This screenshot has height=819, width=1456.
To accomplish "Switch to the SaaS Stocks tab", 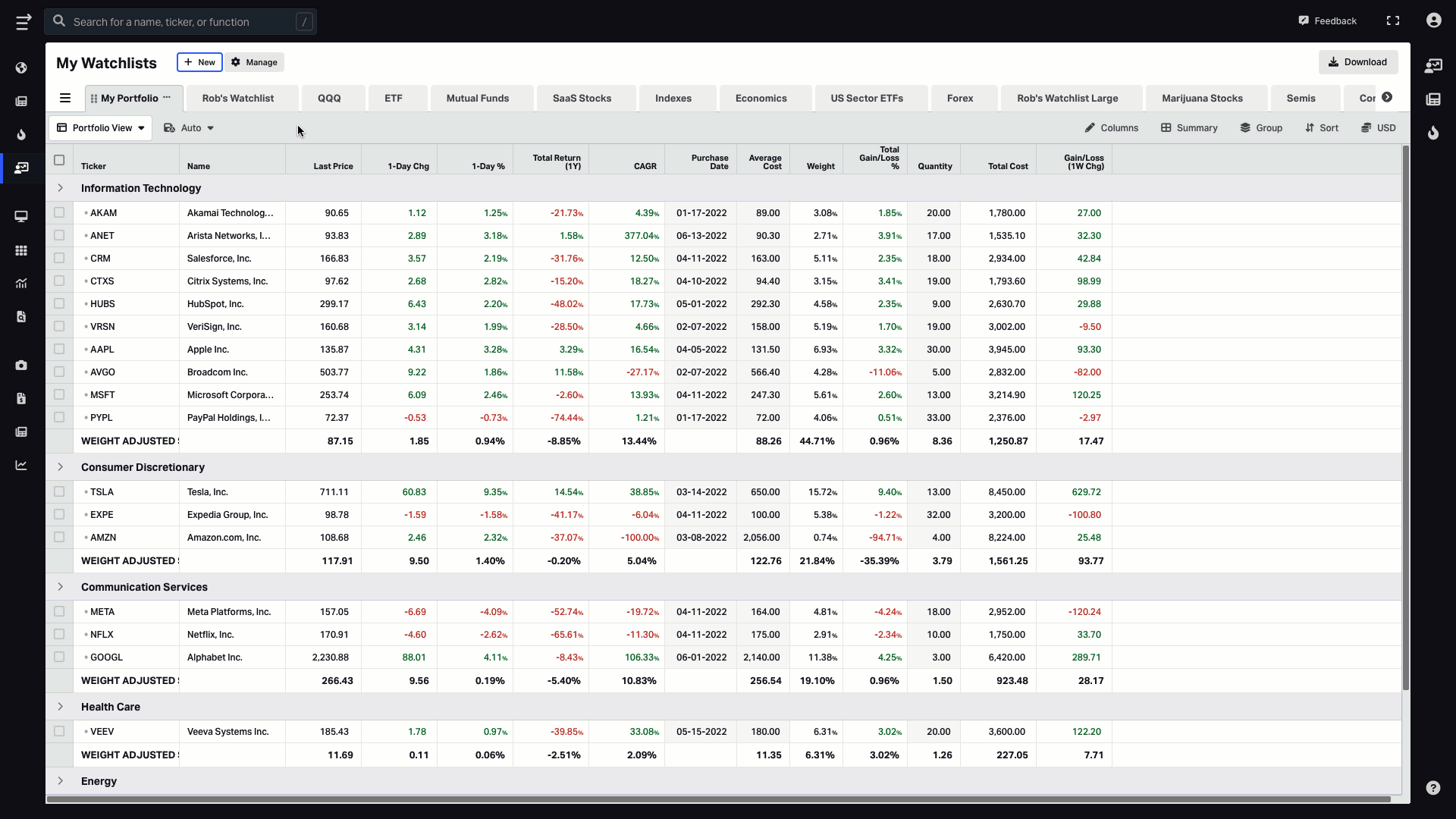I will click(x=582, y=98).
